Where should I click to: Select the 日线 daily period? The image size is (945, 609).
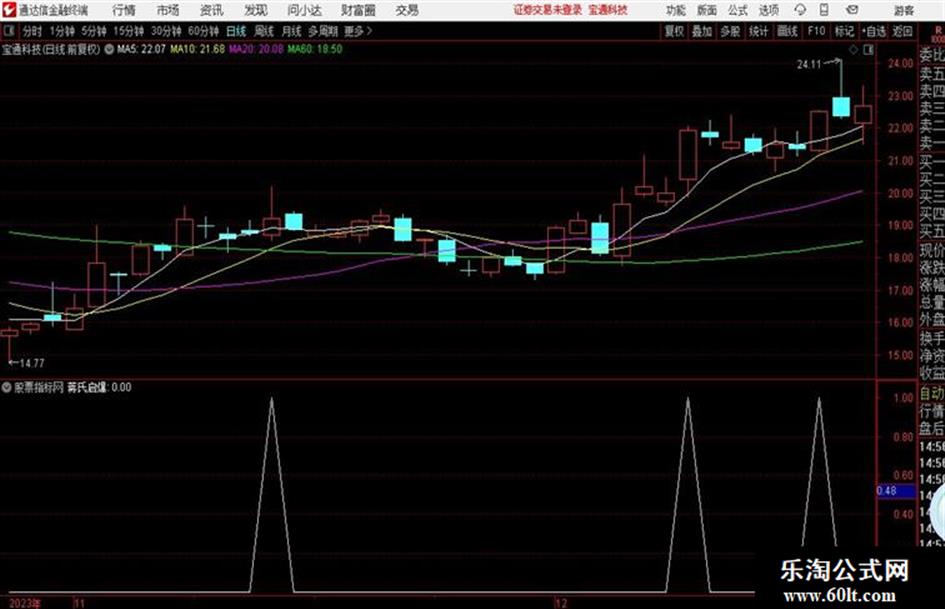click(236, 31)
